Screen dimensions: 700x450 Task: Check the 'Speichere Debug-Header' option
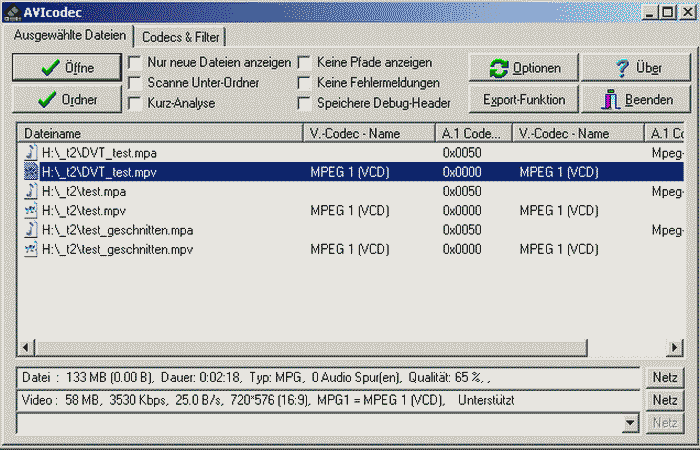pyautogui.click(x=305, y=102)
